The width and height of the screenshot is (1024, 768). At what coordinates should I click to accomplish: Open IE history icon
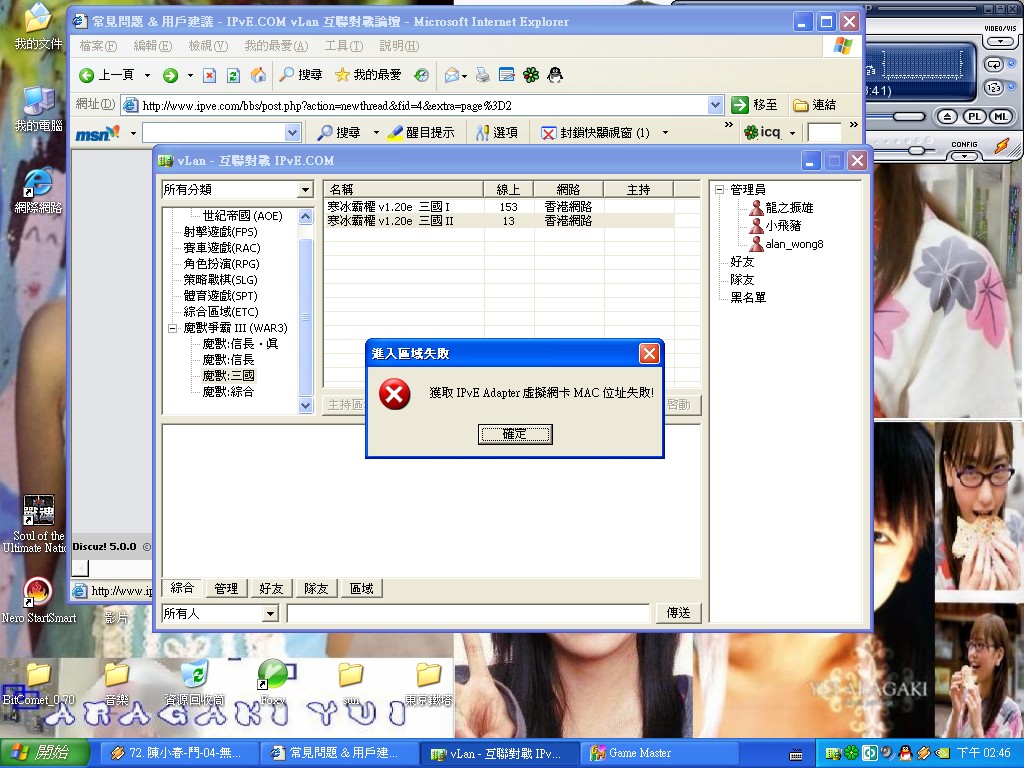pos(421,75)
